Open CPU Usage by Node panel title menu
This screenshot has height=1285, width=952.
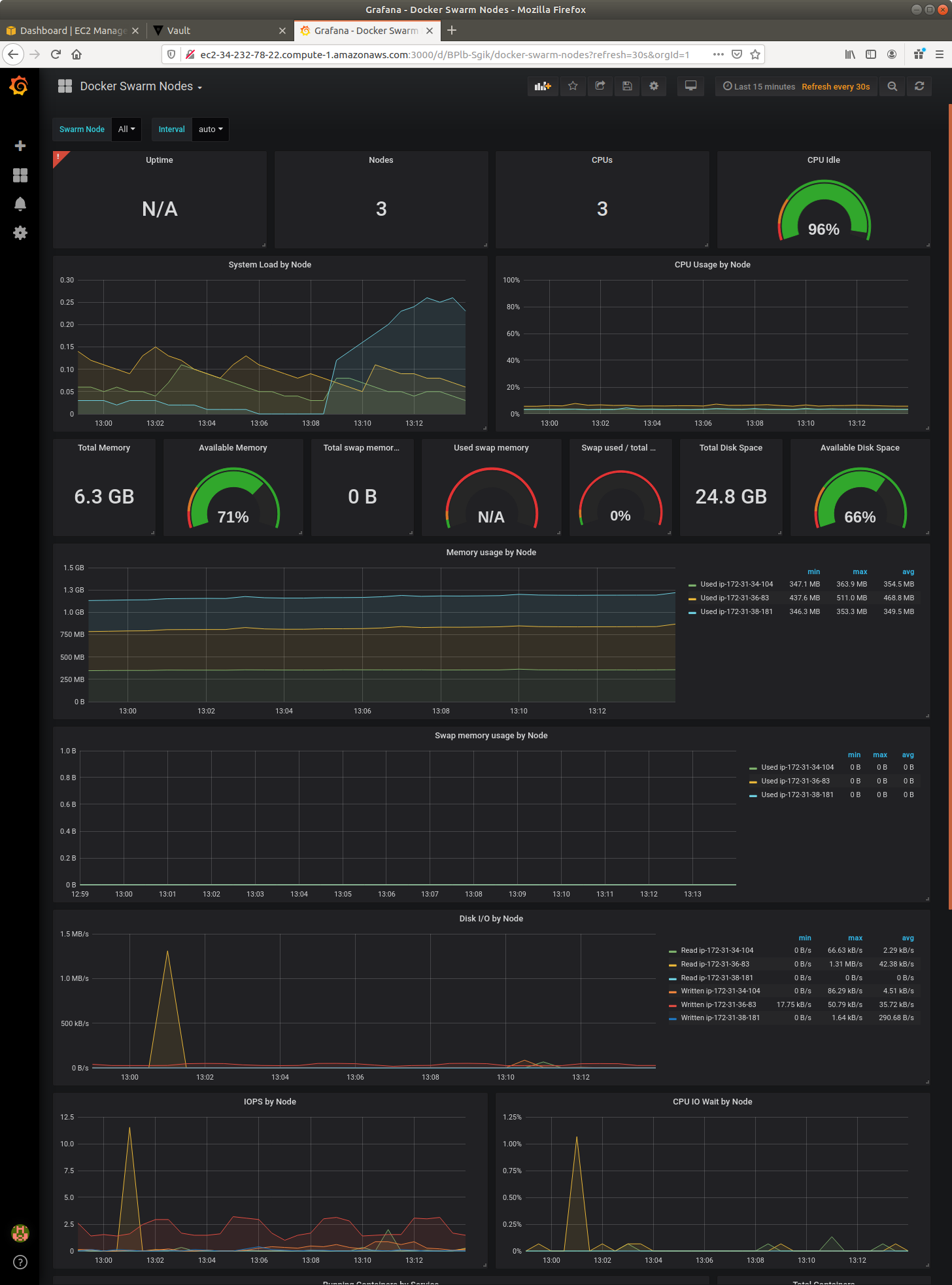click(x=712, y=265)
